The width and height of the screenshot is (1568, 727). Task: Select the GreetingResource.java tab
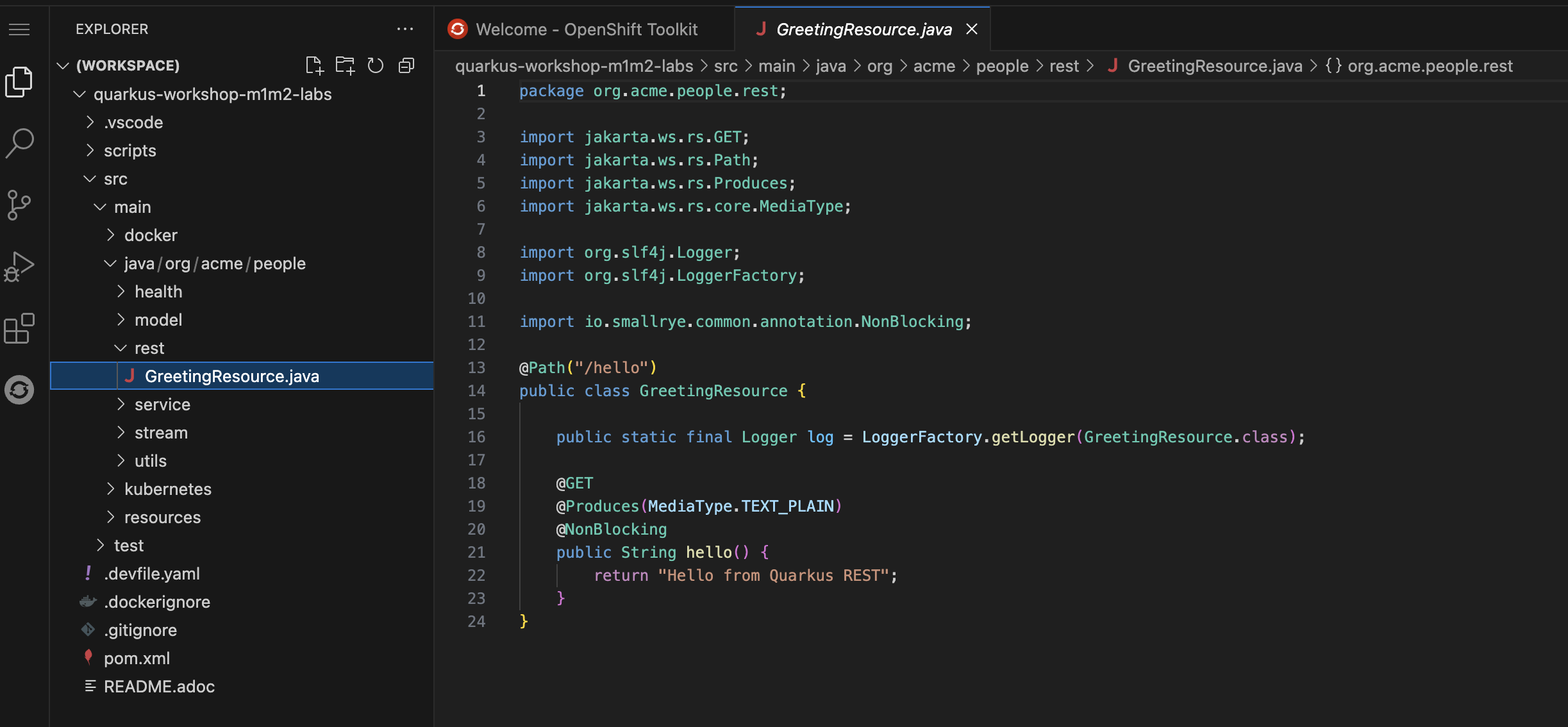point(862,29)
